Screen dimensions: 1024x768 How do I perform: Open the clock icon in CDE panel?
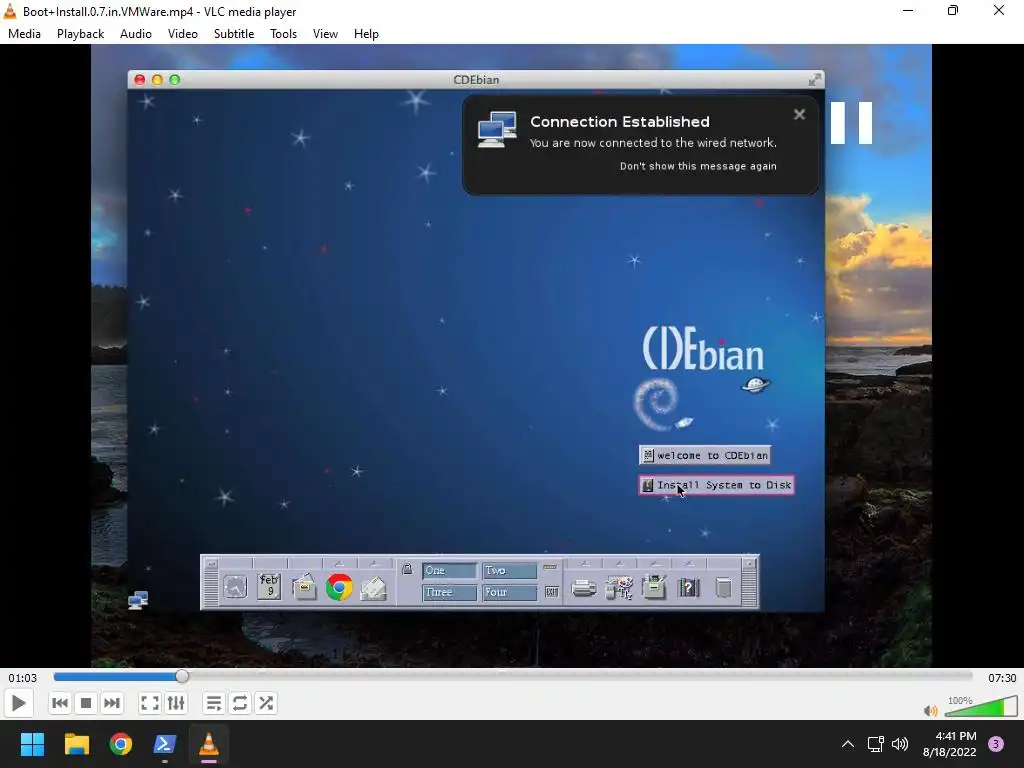pos(235,587)
